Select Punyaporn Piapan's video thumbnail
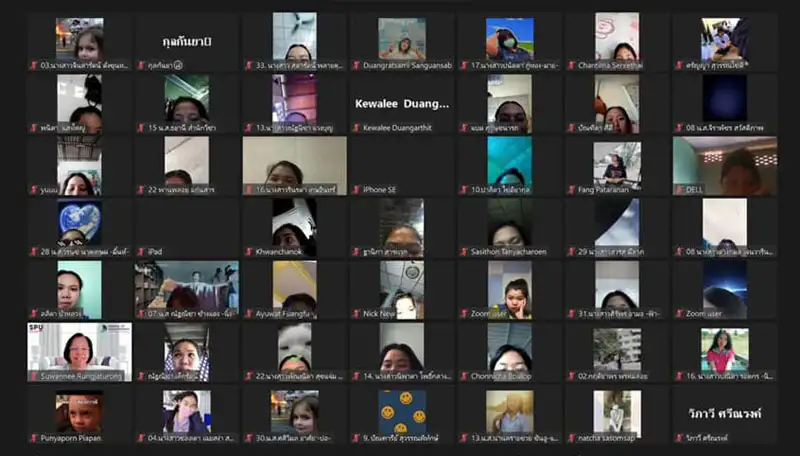Viewport: 800px width, 456px height. pyautogui.click(x=79, y=410)
